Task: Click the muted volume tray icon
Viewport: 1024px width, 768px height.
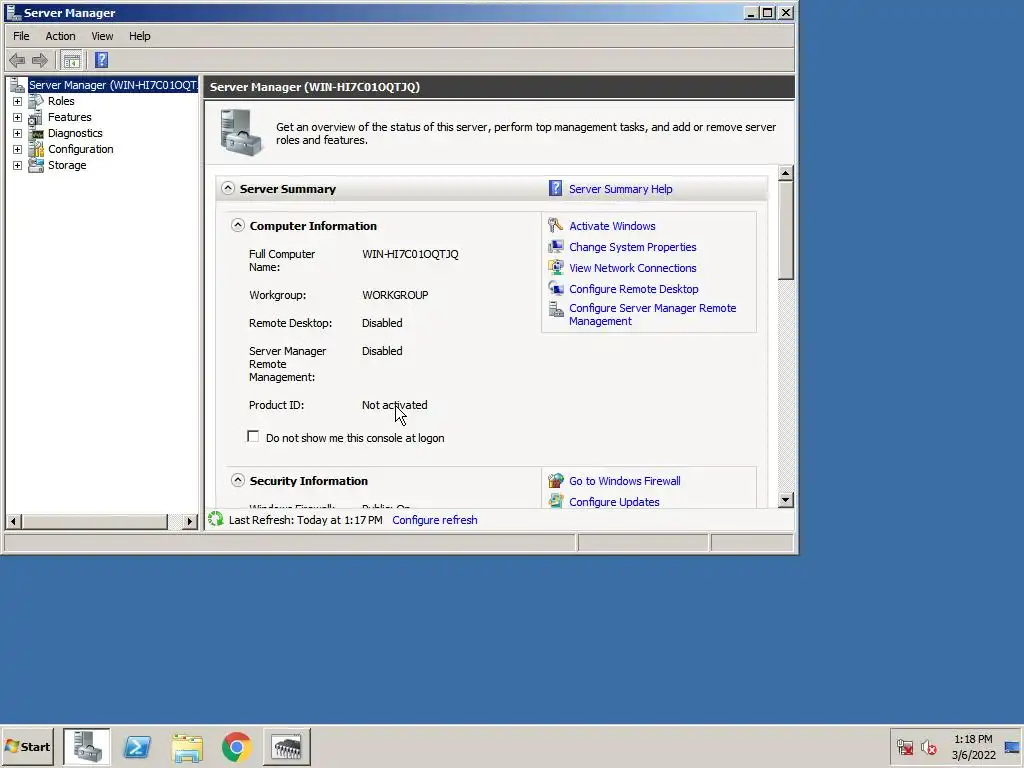Action: 928,746
